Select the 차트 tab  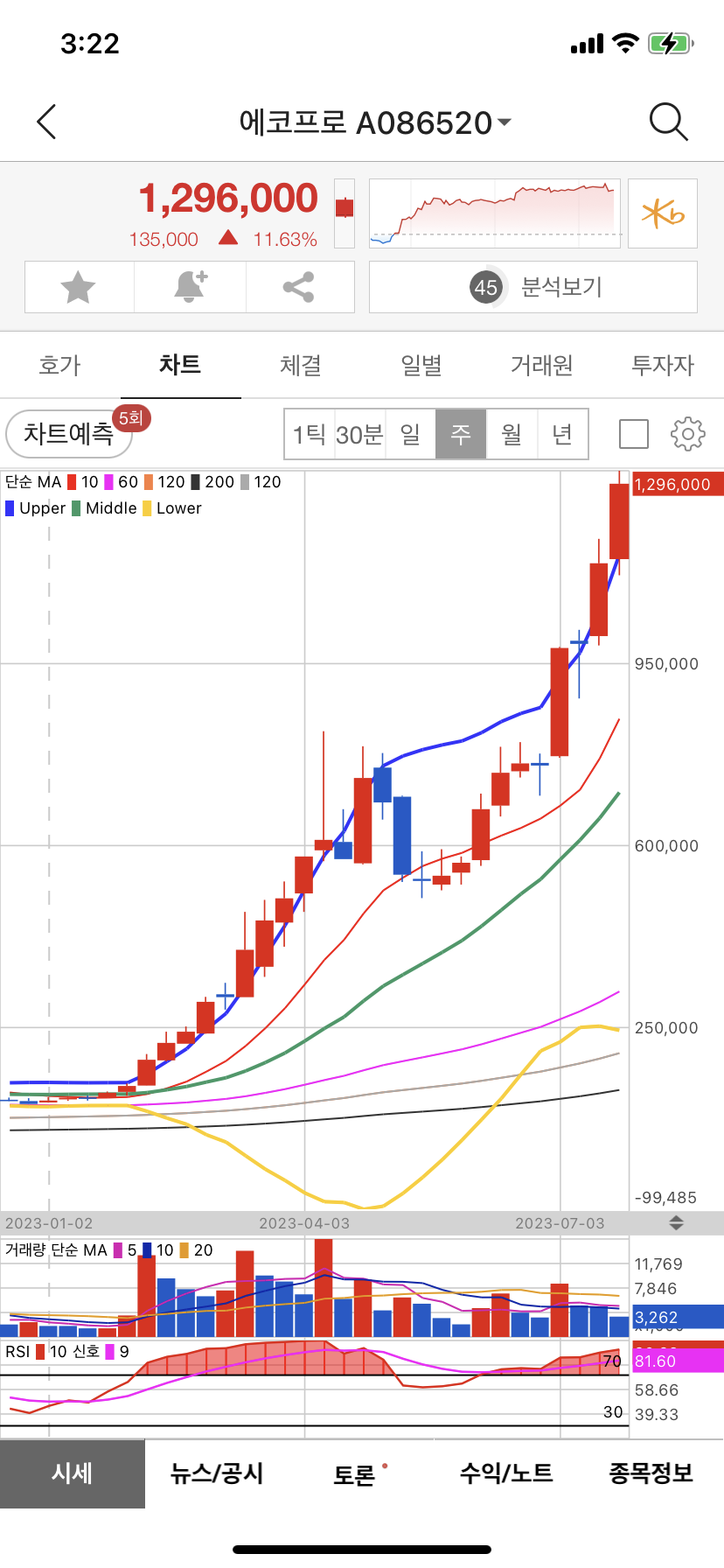180,365
